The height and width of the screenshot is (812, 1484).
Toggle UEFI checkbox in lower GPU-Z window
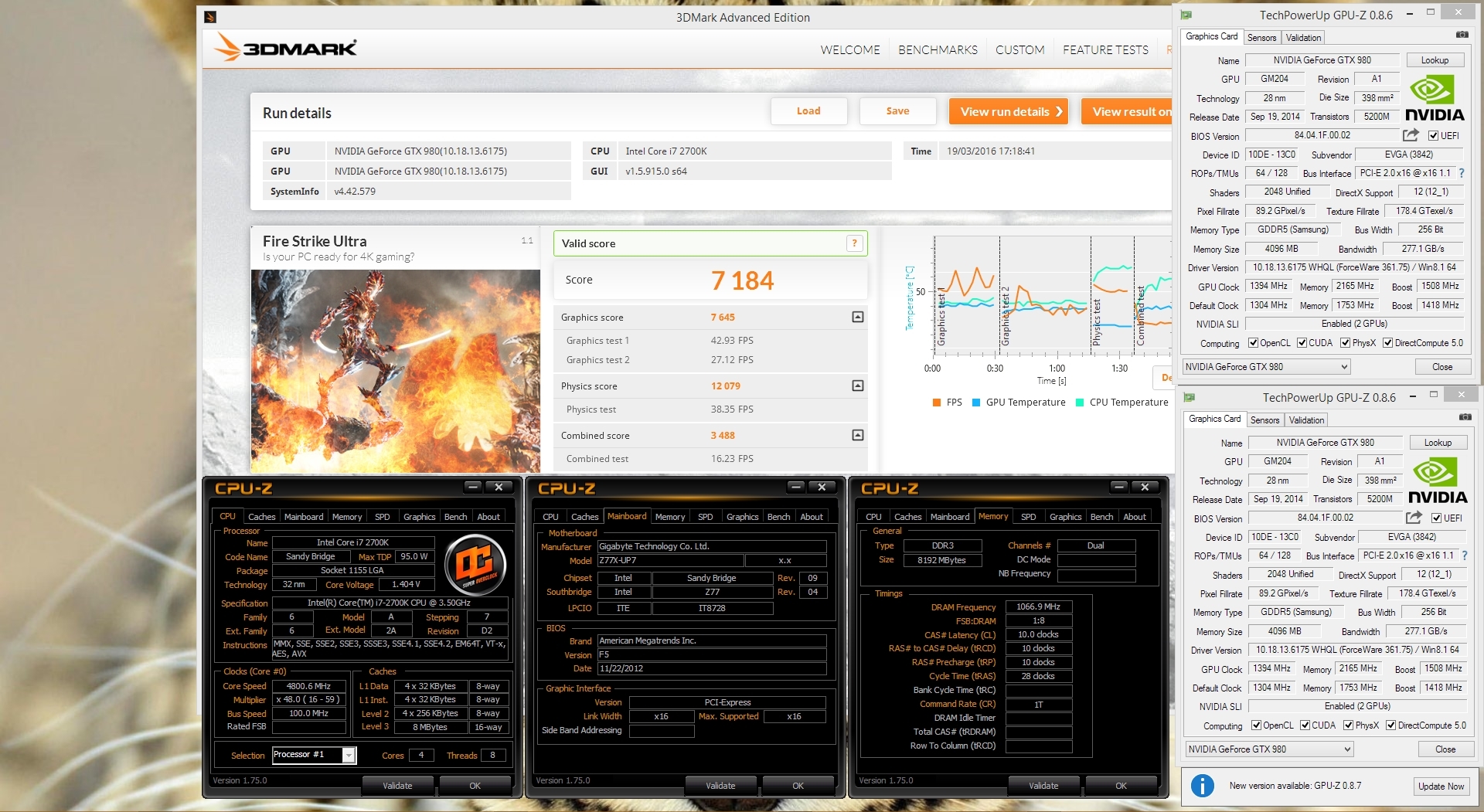point(1436,518)
